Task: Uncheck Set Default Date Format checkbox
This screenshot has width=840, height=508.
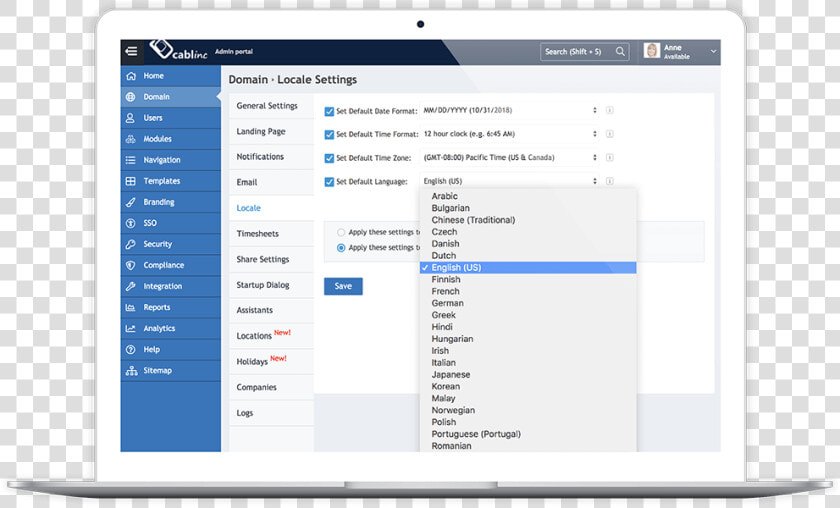Action: [329, 111]
